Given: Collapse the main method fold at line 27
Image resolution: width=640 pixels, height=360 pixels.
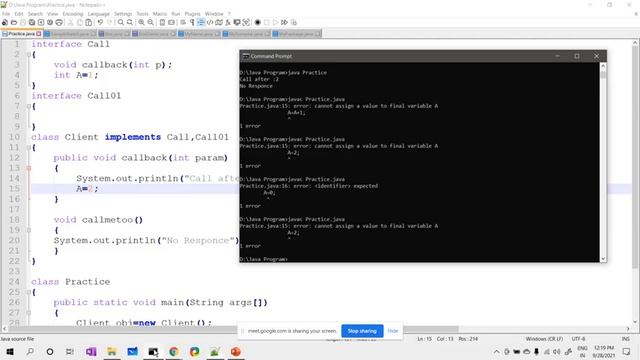Looking at the screenshot, I should click(29, 313).
